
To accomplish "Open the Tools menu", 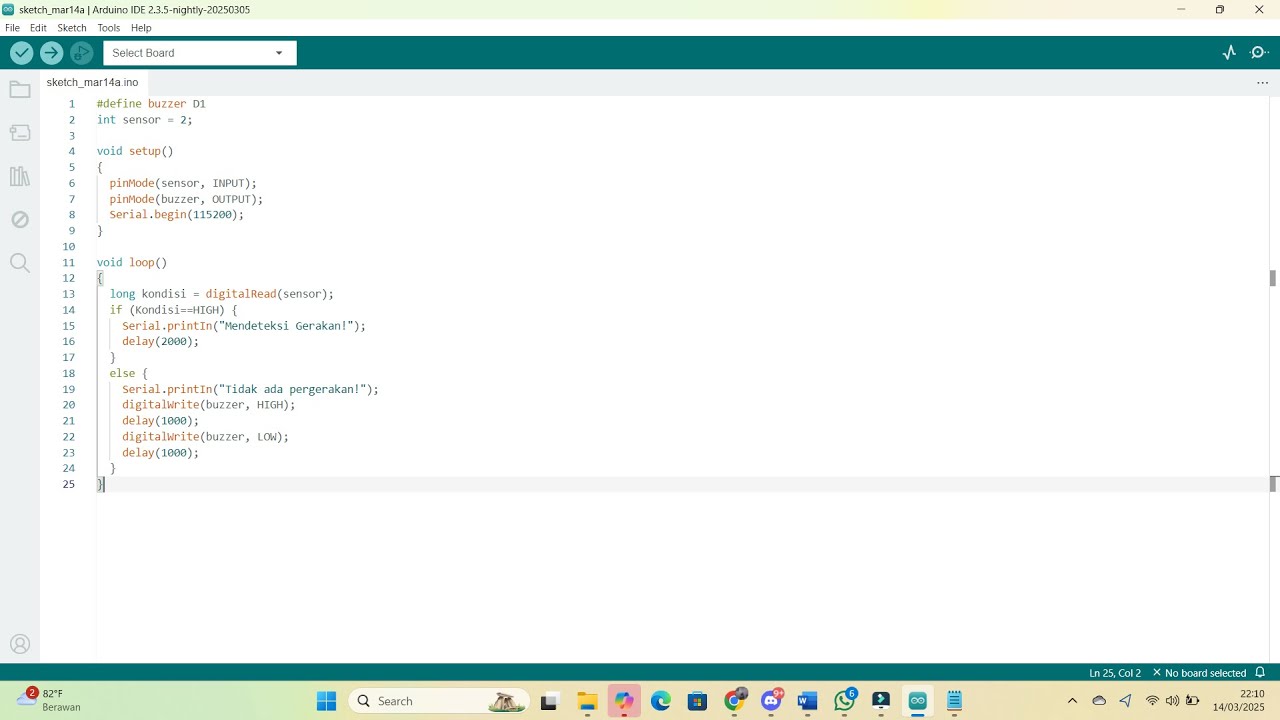I will pos(109,28).
